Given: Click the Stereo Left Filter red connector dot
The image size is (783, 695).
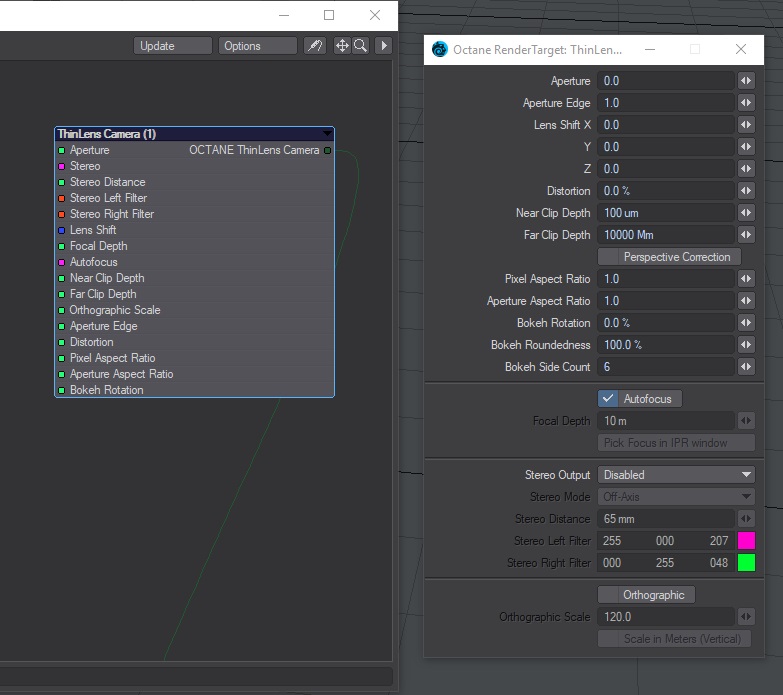Looking at the screenshot, I should pos(61,198).
